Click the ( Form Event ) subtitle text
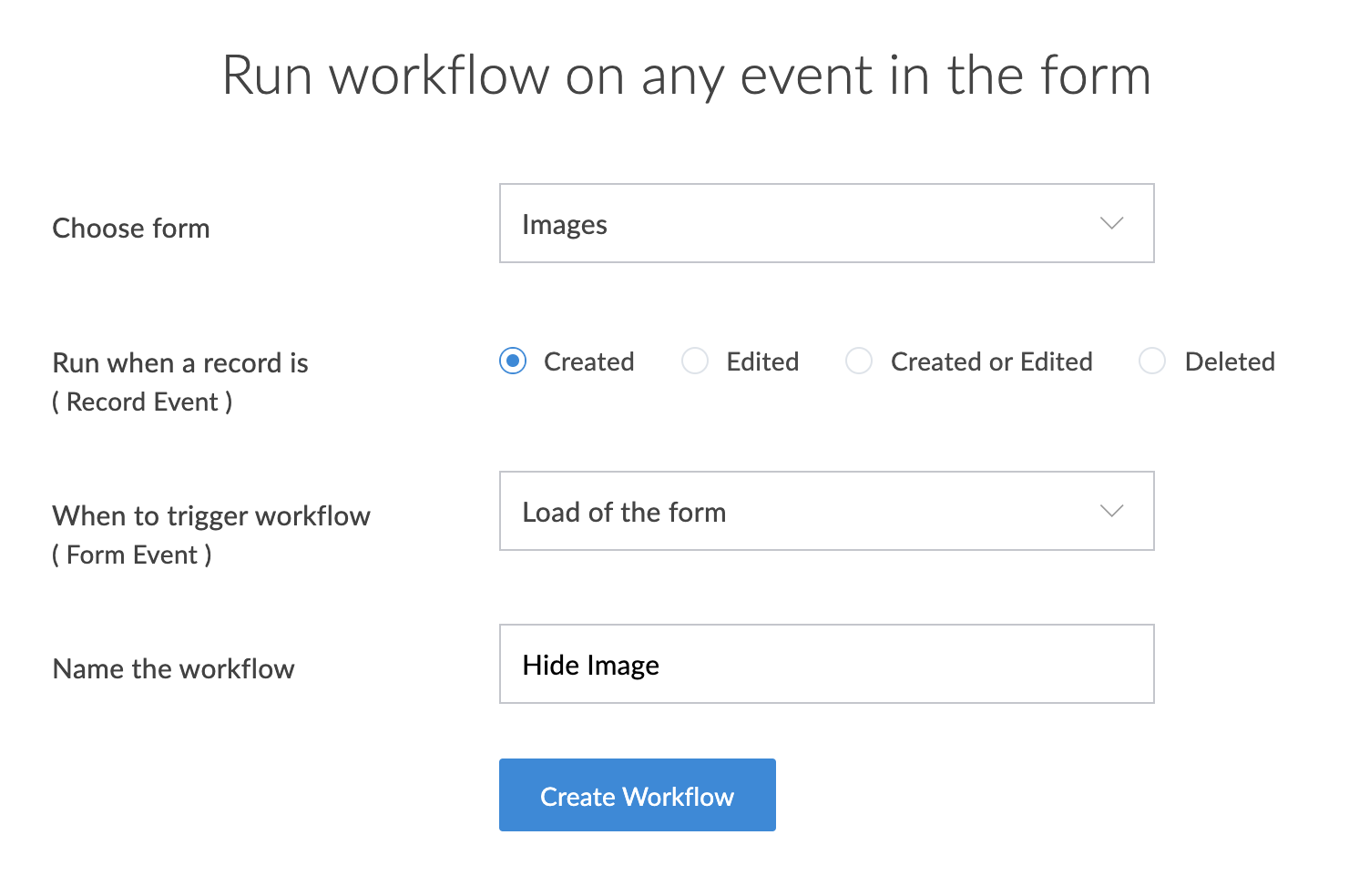This screenshot has height=896, width=1359. click(x=132, y=555)
